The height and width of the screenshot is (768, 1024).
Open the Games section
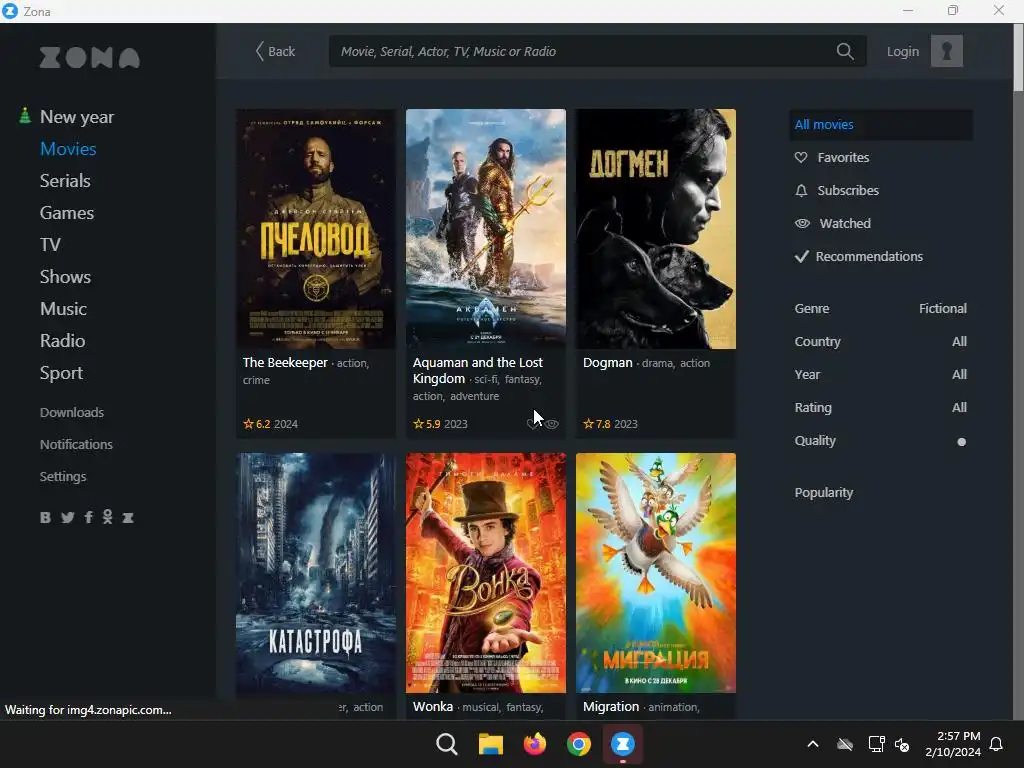coord(67,213)
